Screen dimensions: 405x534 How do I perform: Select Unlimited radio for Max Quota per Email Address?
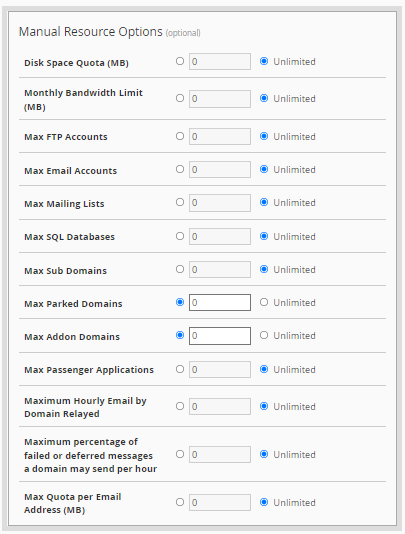click(x=264, y=502)
